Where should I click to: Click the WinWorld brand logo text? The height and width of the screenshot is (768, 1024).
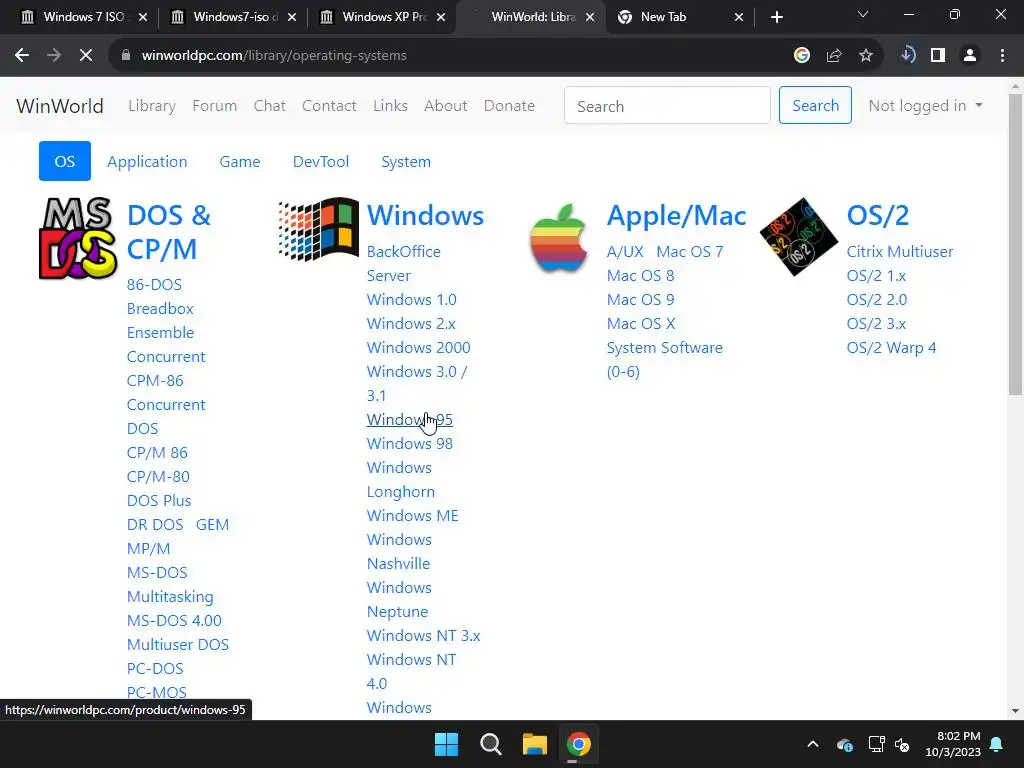point(60,106)
